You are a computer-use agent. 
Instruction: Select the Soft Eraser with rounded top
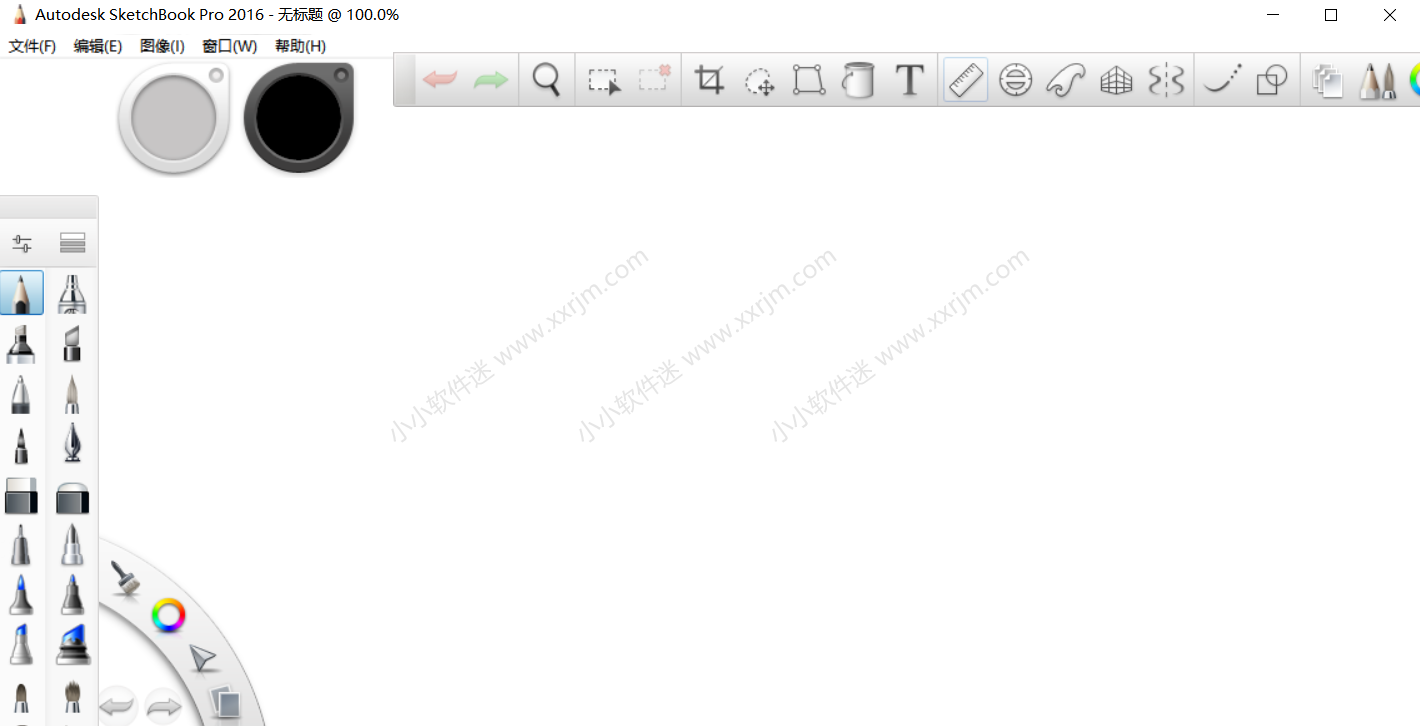72,497
